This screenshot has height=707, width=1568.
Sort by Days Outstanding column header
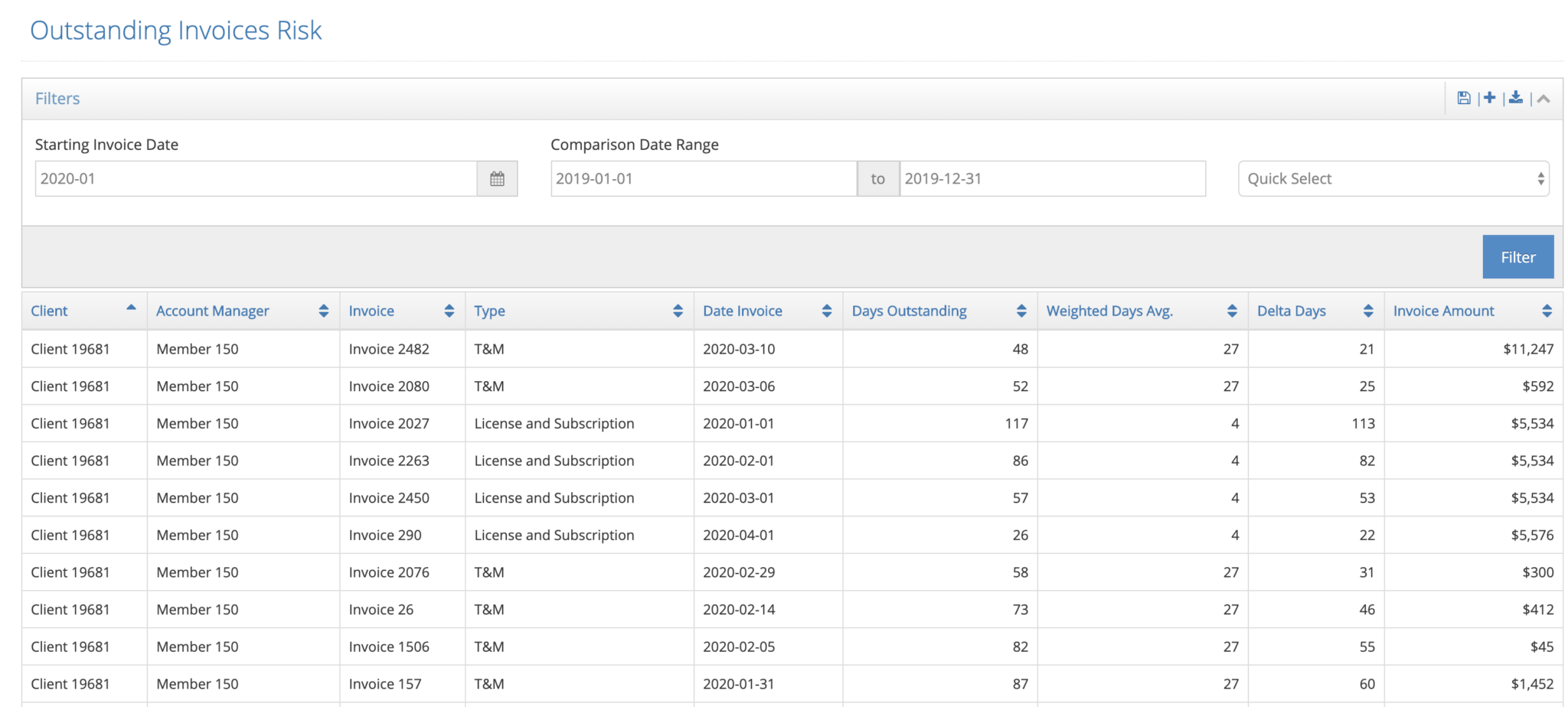(909, 311)
